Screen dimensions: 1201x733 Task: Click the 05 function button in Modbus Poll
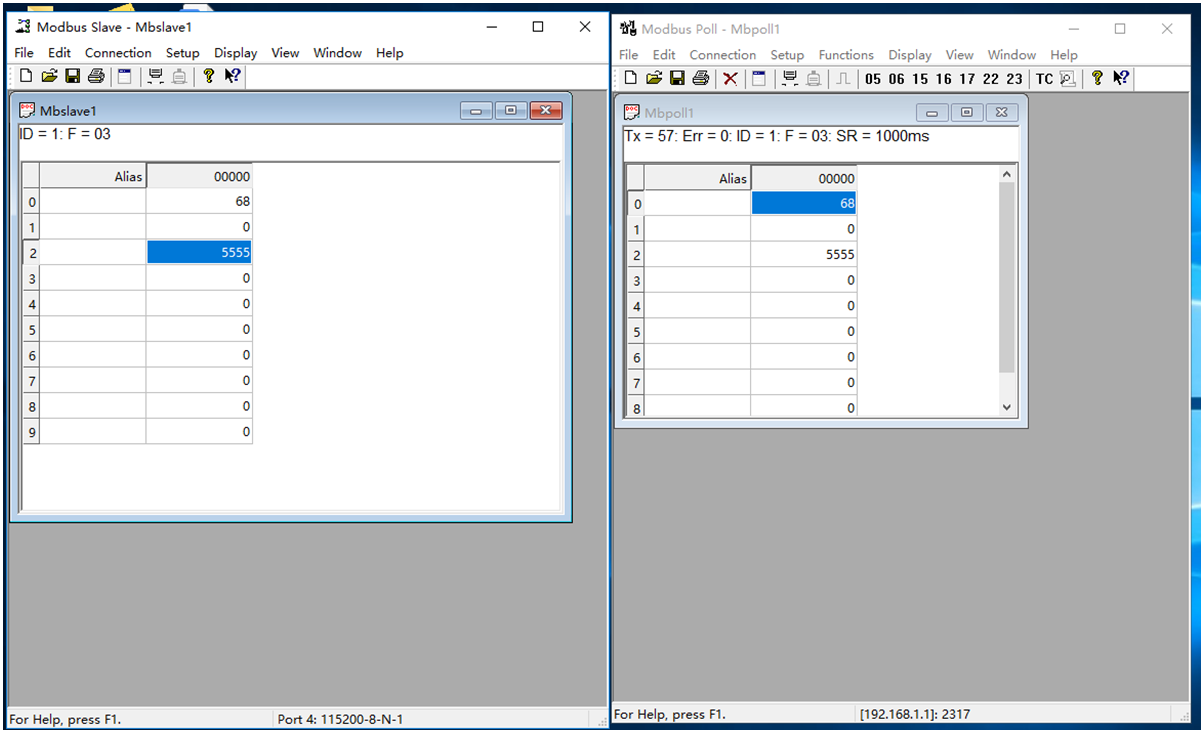click(x=873, y=79)
